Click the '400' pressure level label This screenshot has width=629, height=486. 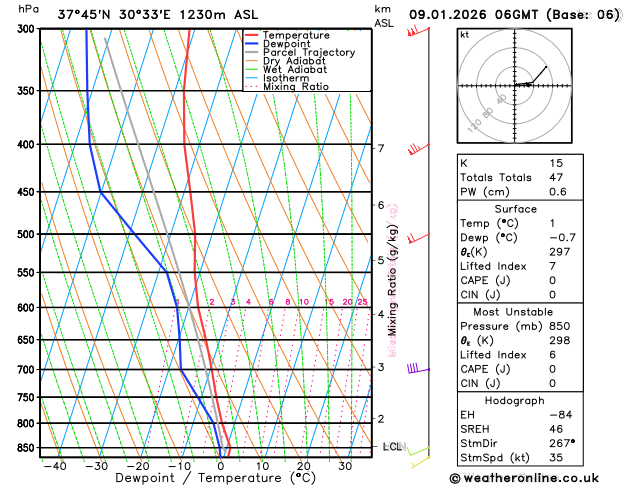[28, 144]
